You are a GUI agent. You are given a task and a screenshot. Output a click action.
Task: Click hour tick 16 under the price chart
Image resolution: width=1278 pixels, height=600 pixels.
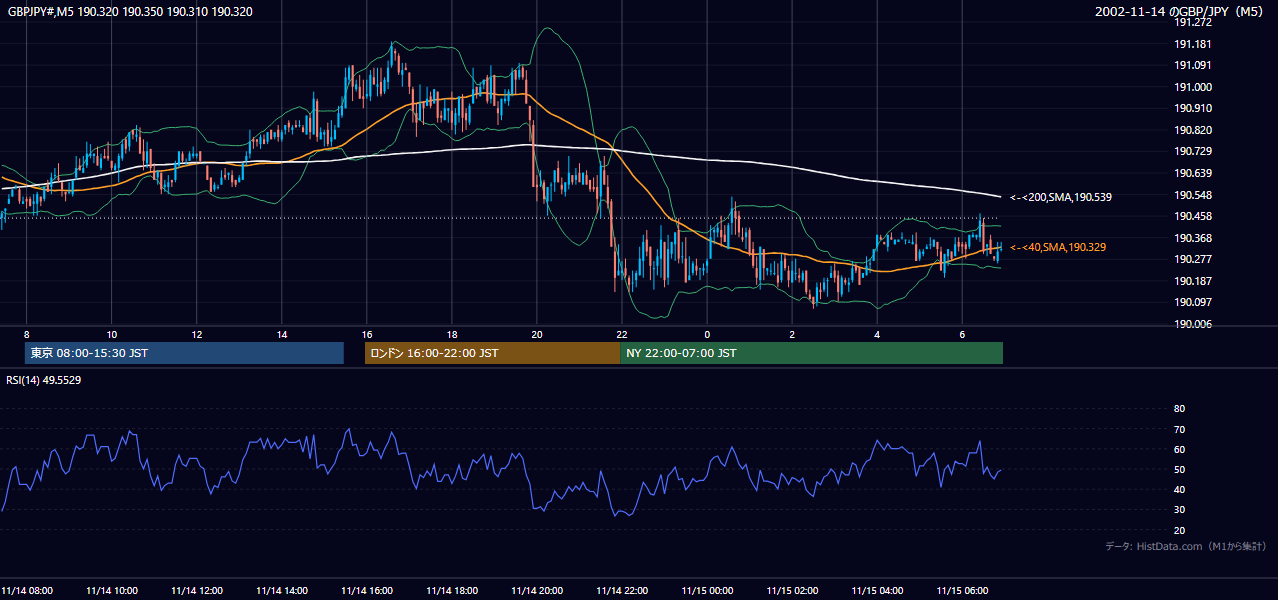tap(367, 334)
